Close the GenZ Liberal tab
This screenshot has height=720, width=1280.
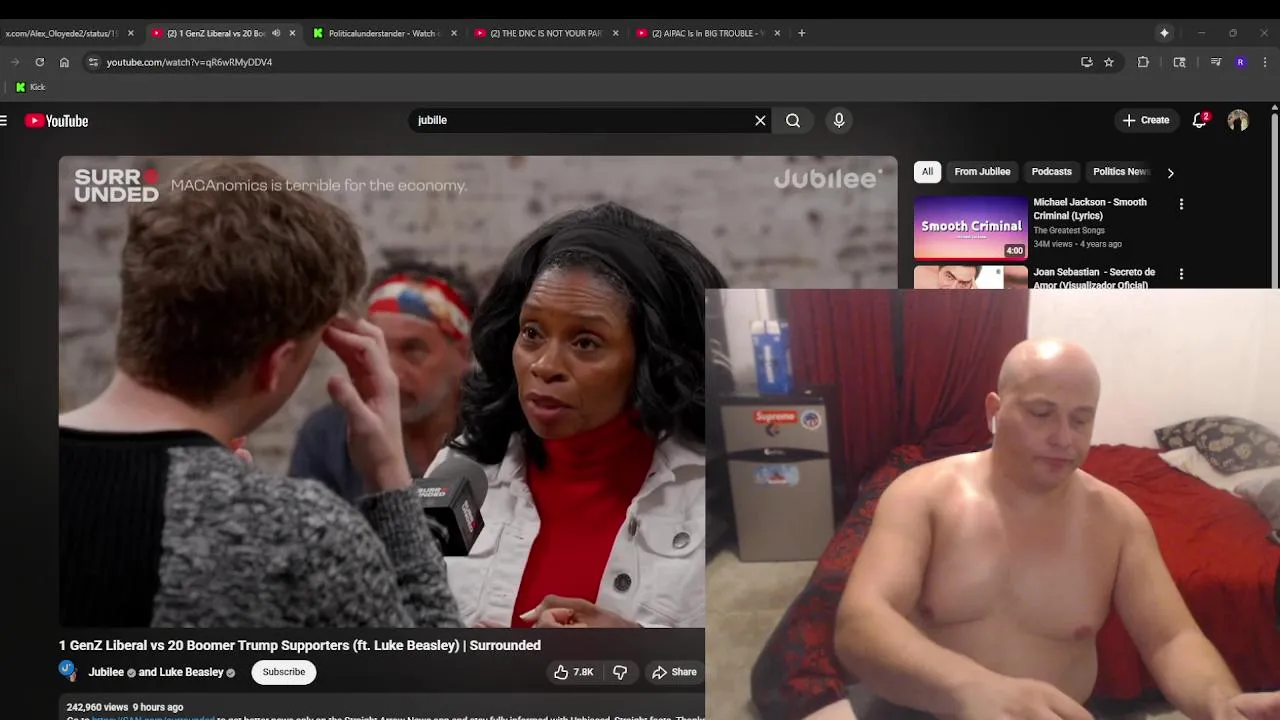coord(292,33)
